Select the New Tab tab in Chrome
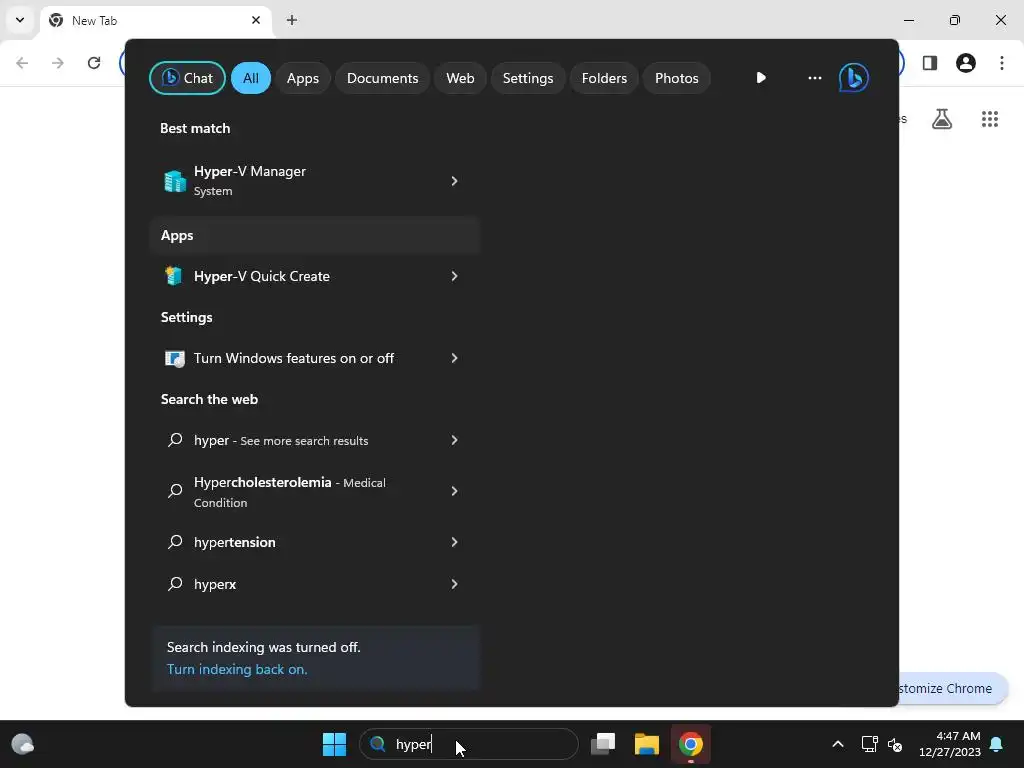Screen dimensions: 1024x768 click(x=154, y=21)
